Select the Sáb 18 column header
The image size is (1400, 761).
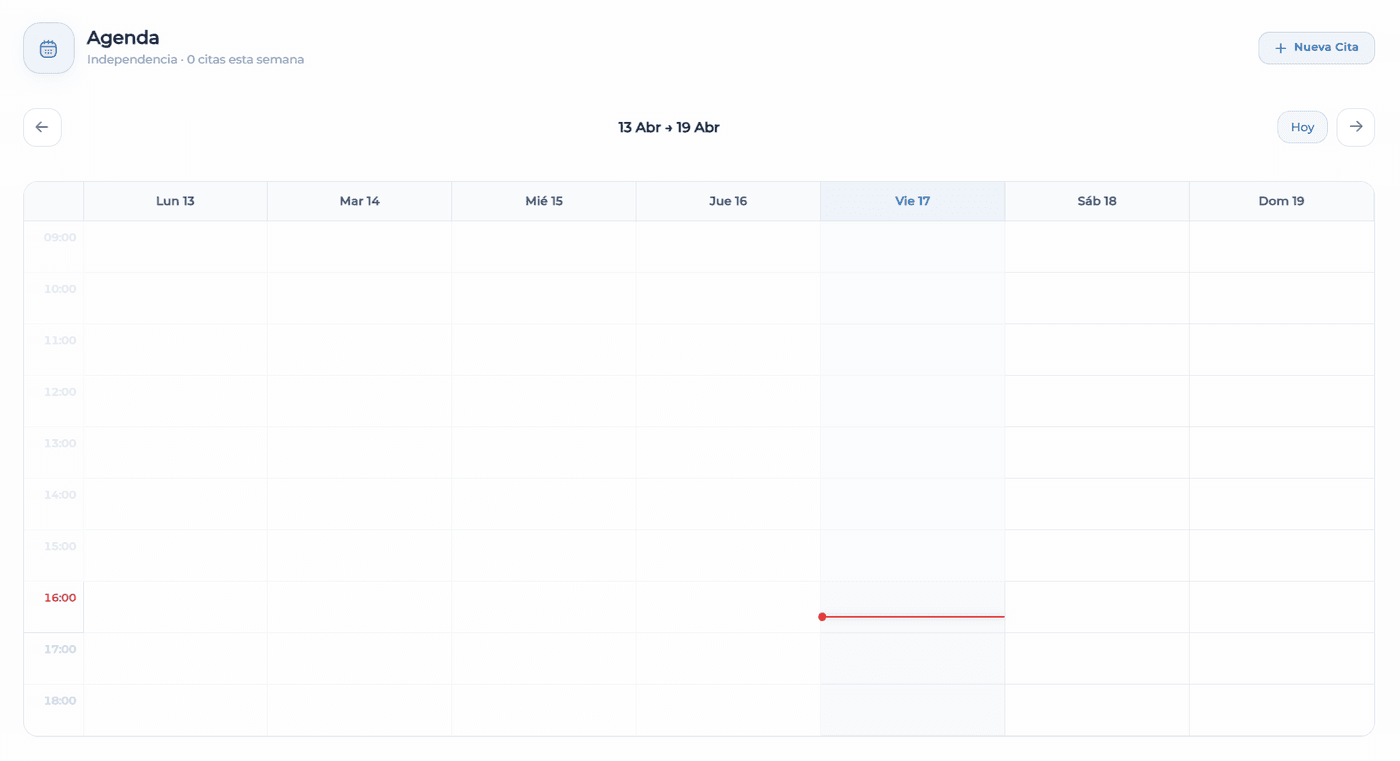click(x=1096, y=201)
